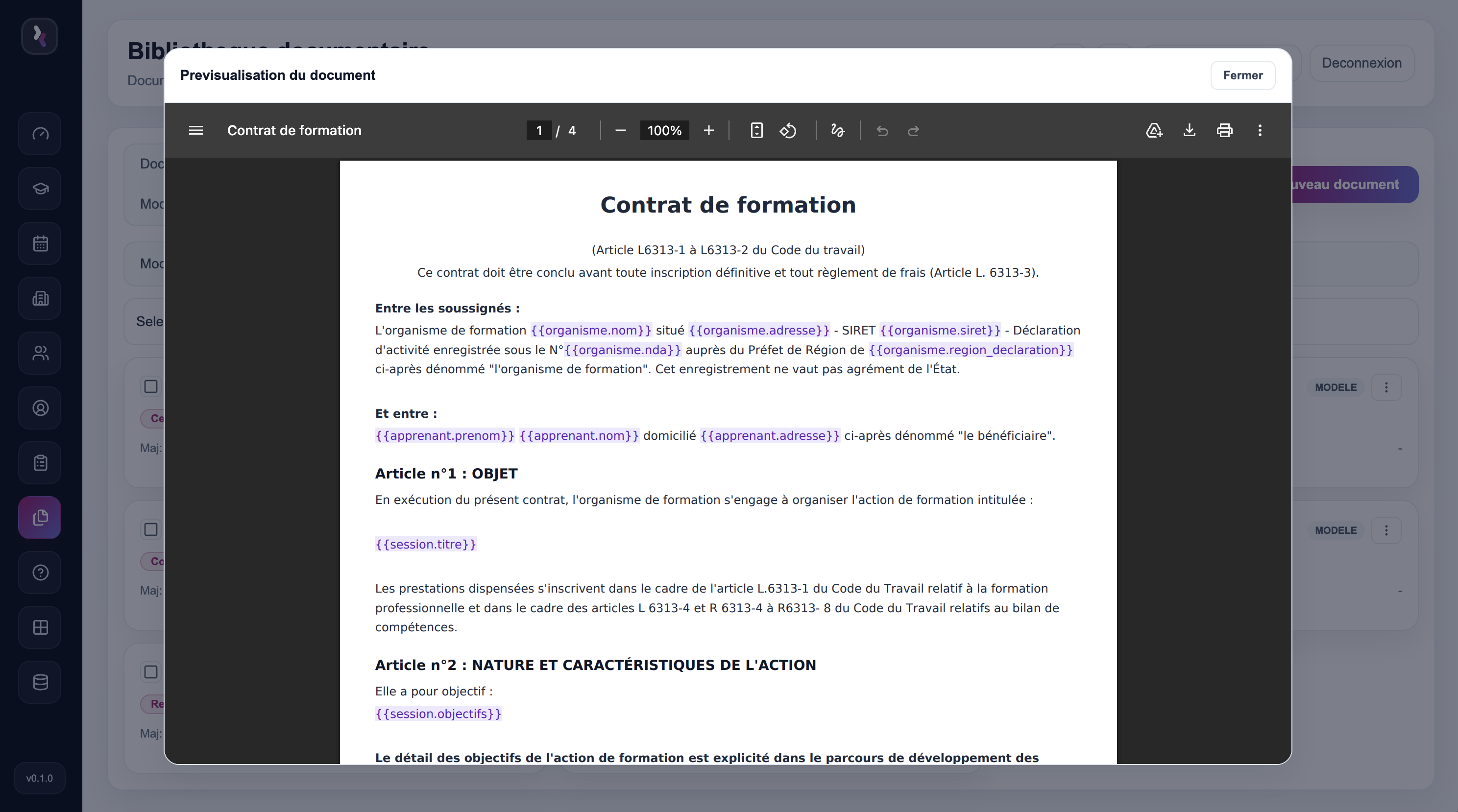Click the page number field showing 1
This screenshot has width=1458, height=812.
(539, 131)
